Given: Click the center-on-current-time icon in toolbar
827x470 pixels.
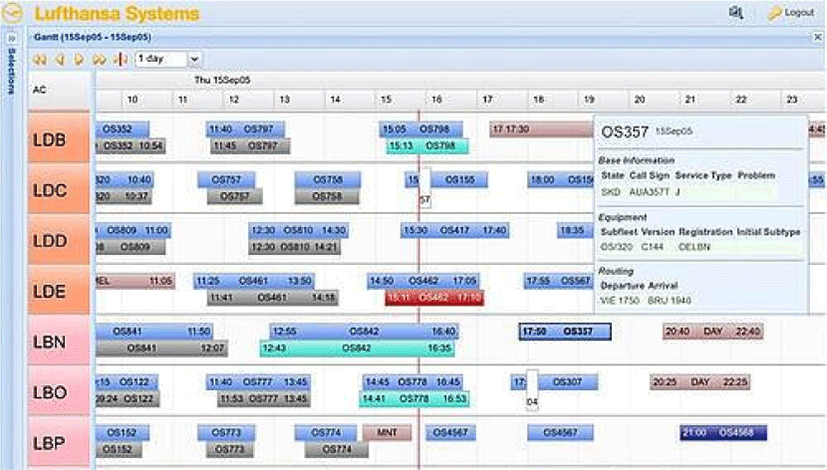Looking at the screenshot, I should click(121, 60).
